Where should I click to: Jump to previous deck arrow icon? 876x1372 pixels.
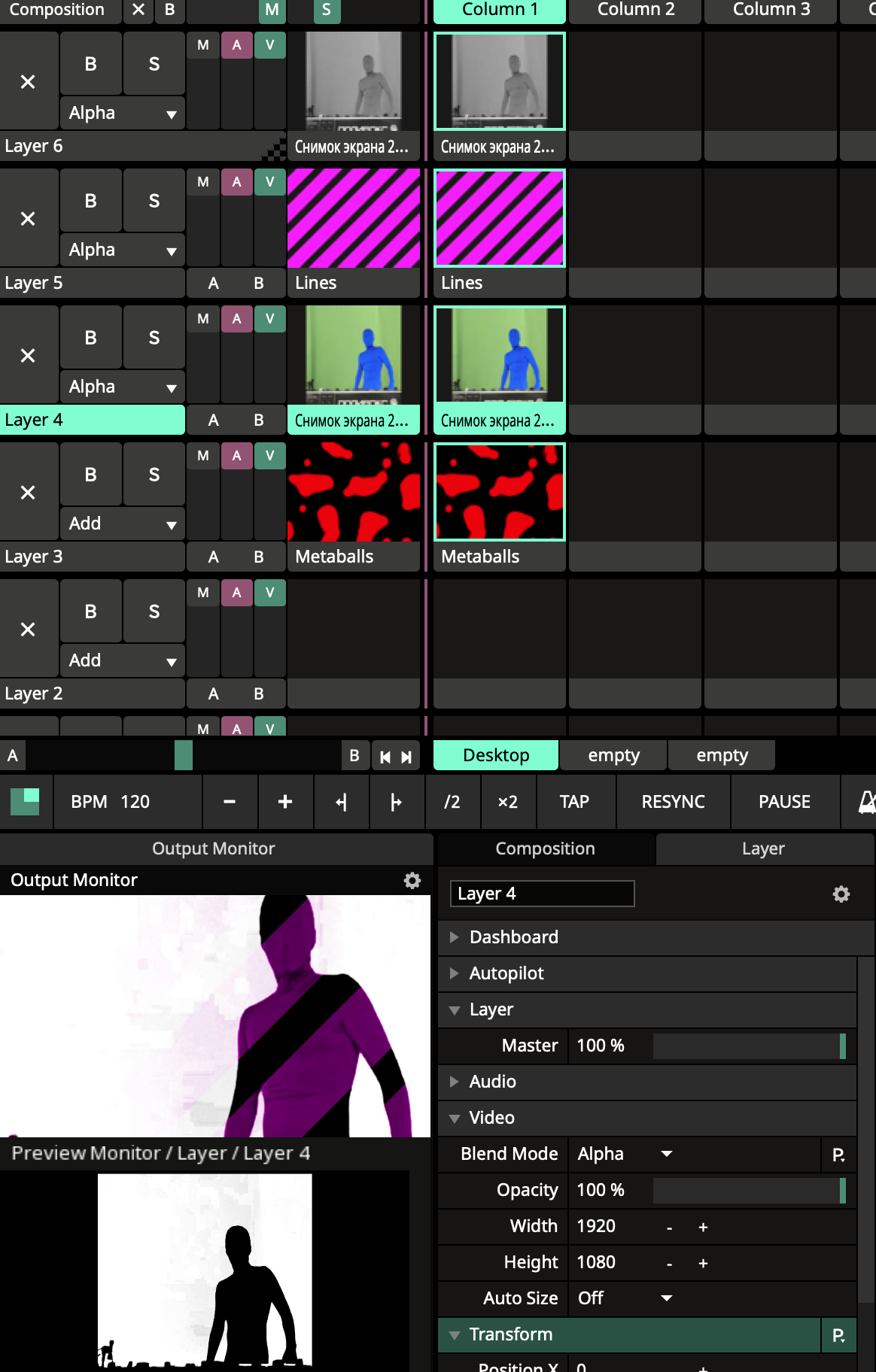pos(385,757)
